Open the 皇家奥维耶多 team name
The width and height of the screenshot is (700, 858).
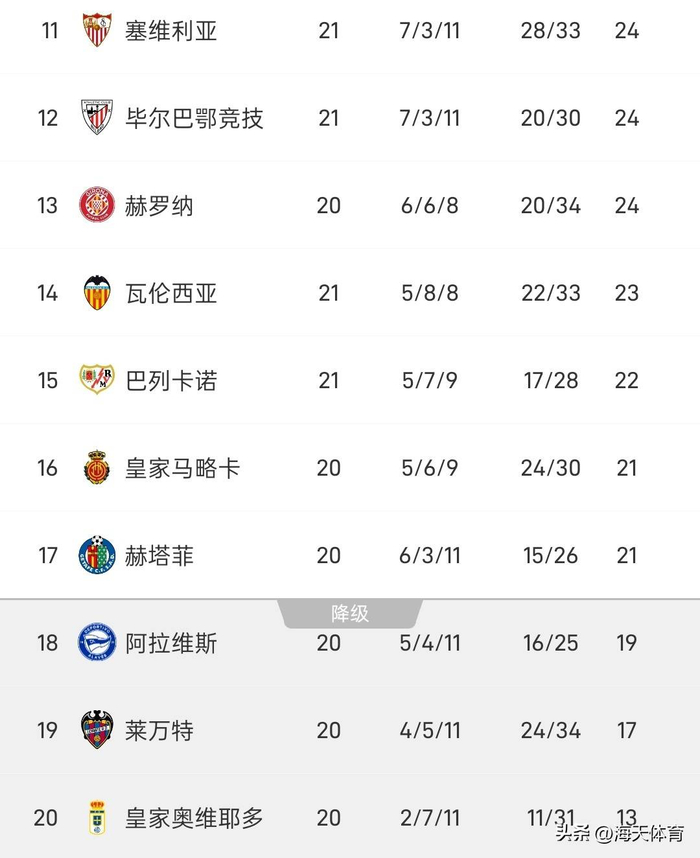pos(194,817)
